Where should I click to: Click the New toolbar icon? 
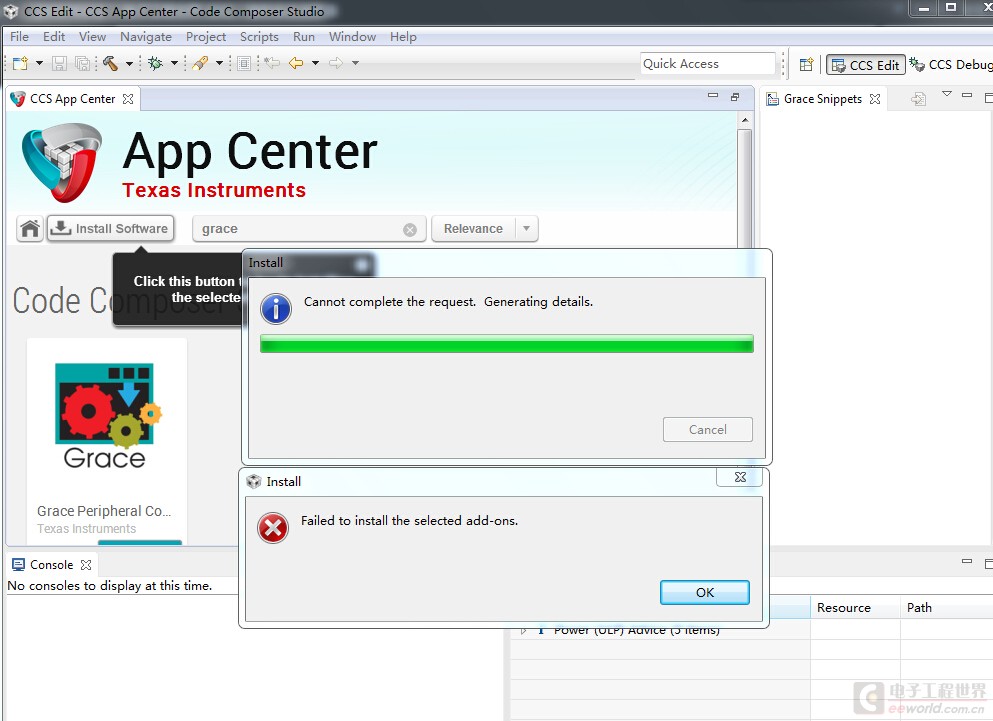click(20, 63)
